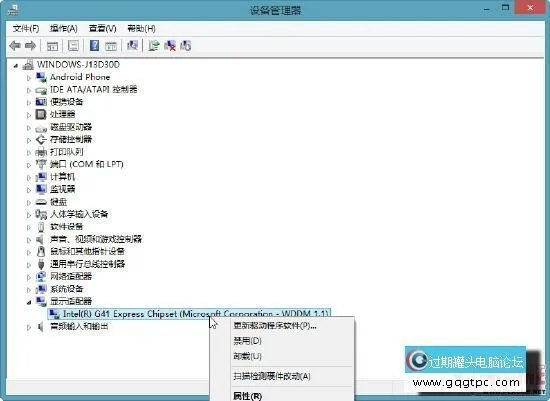Click the Forward arrow toolbar icon
The image size is (550, 401).
pos(31,46)
